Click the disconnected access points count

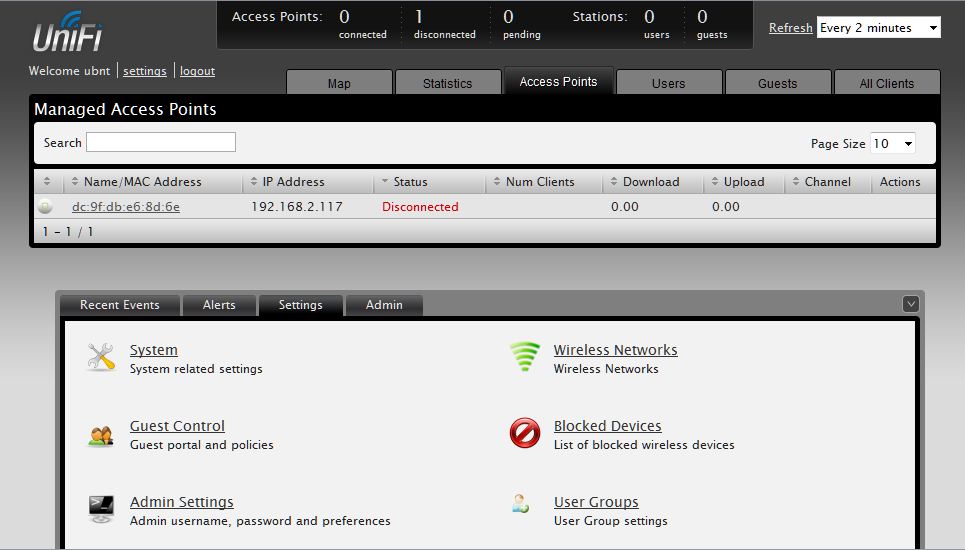pos(419,17)
